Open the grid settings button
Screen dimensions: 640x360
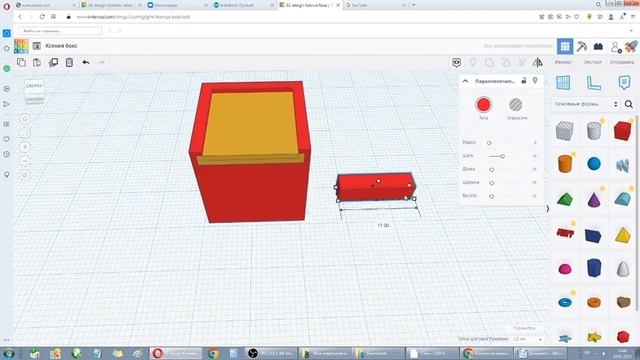click(524, 328)
